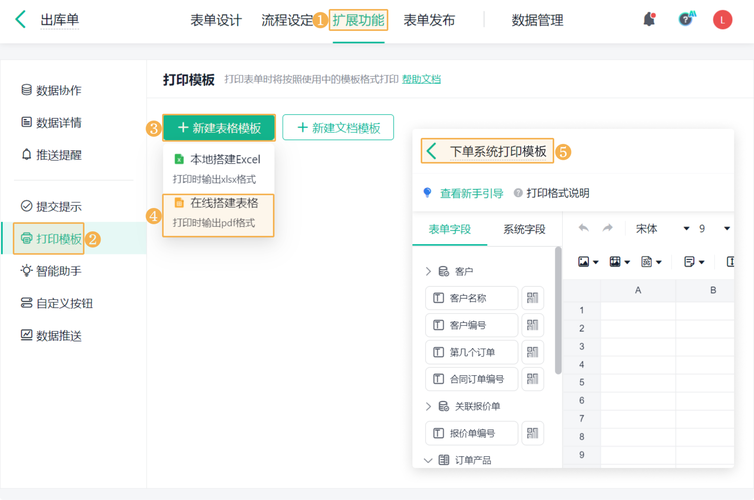Open the note icon dropdown
Screen dimensions: 754x500
694,262
